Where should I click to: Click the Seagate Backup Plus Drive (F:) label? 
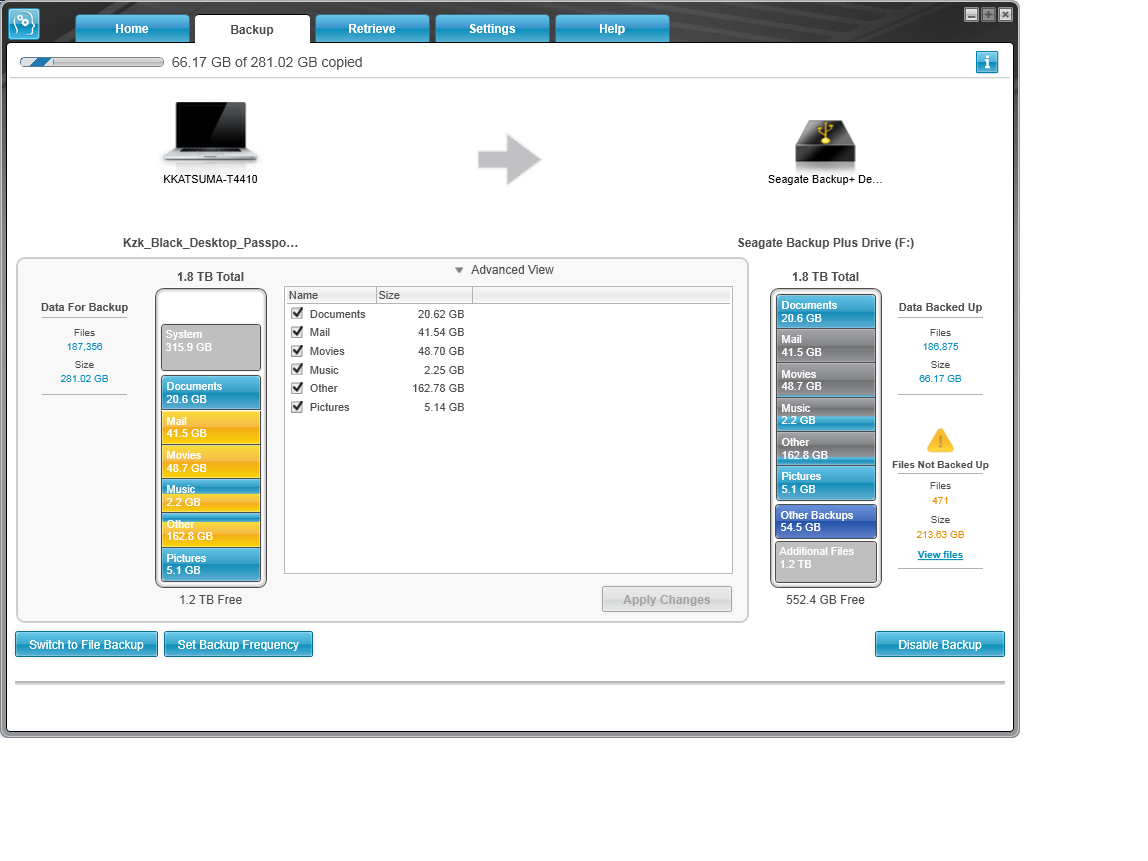tap(825, 242)
